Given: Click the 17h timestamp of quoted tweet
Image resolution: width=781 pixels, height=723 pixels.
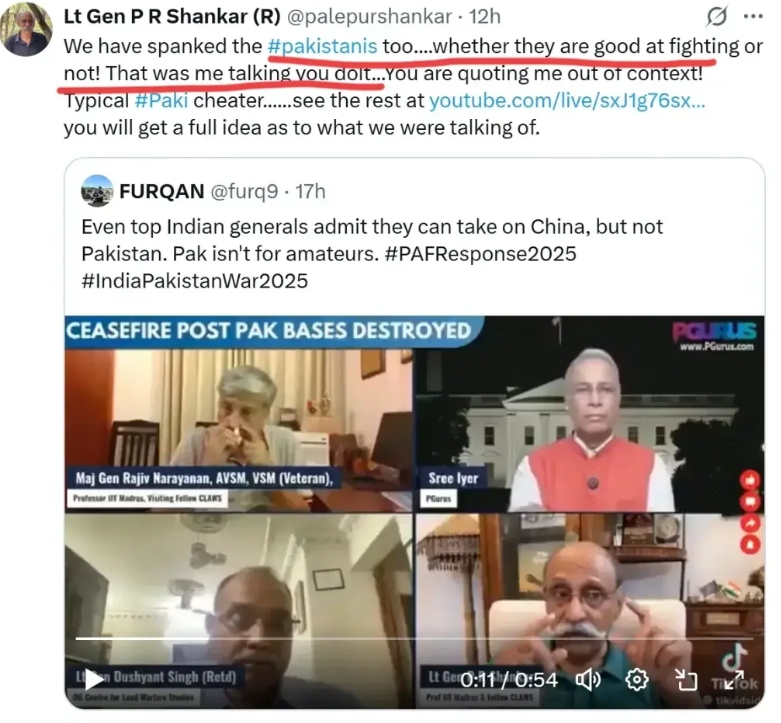Looking at the screenshot, I should (x=310, y=191).
